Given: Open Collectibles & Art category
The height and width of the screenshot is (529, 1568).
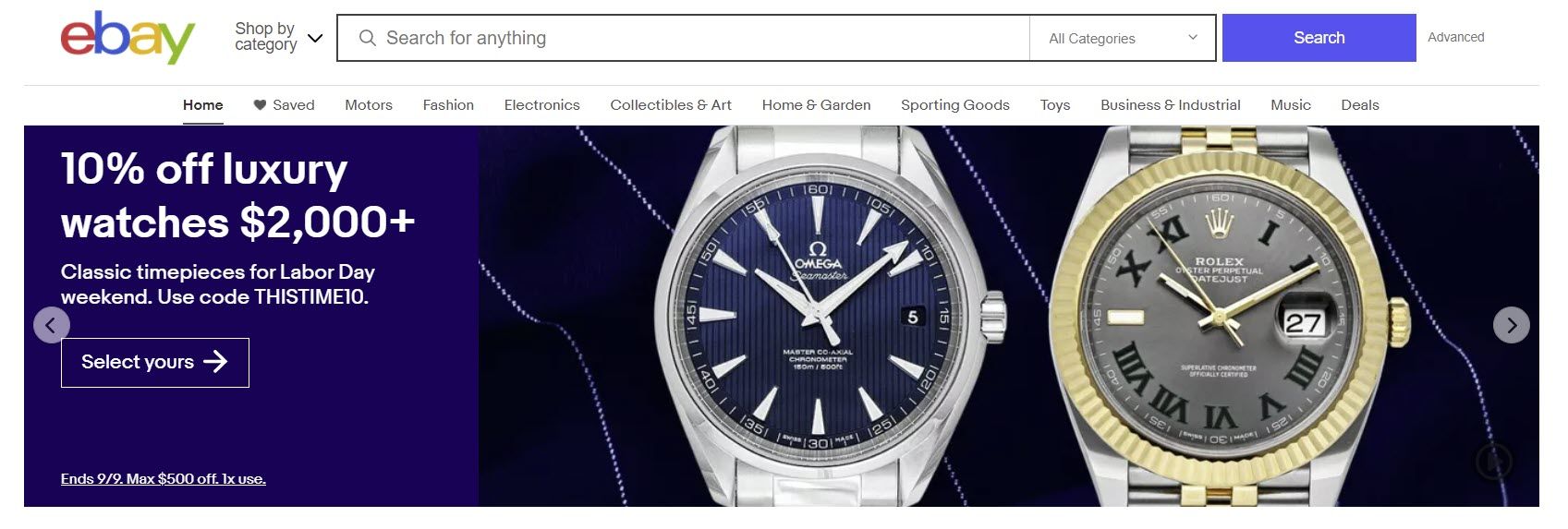Looking at the screenshot, I should tap(671, 105).
